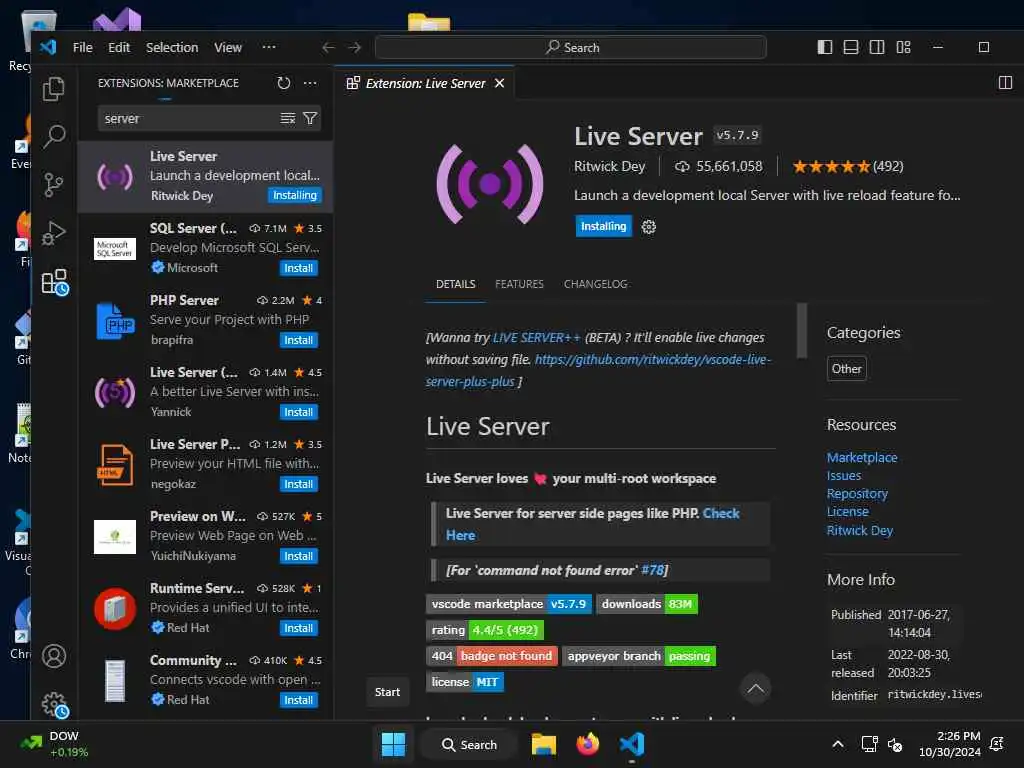Select Live Server in the extensions list
This screenshot has height=768, width=1024.
pyautogui.click(x=206, y=176)
